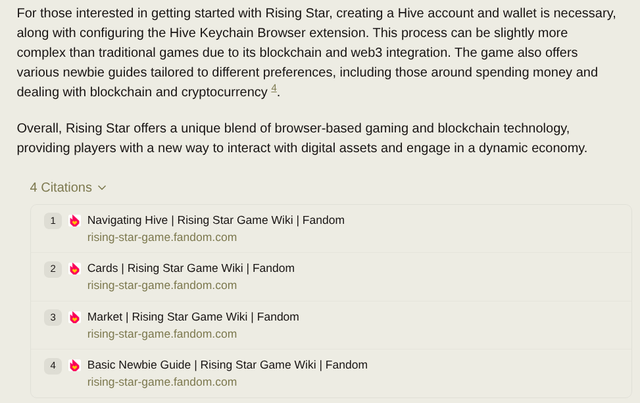
Task: Open Navigating Hive wiki page title
Action: click(216, 220)
